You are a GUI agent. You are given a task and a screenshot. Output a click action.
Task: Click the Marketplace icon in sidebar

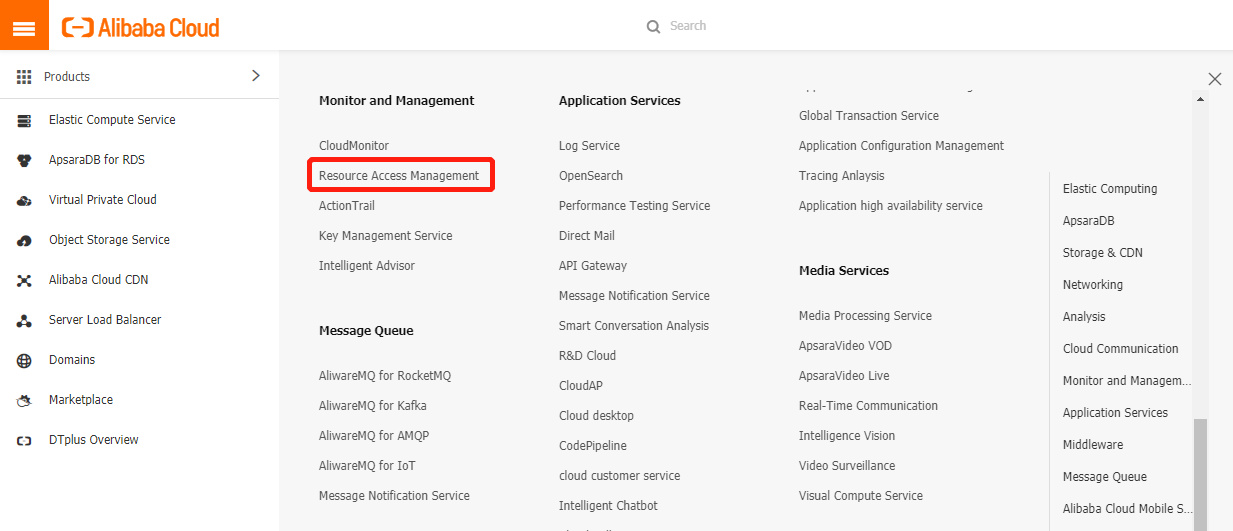[25, 400]
